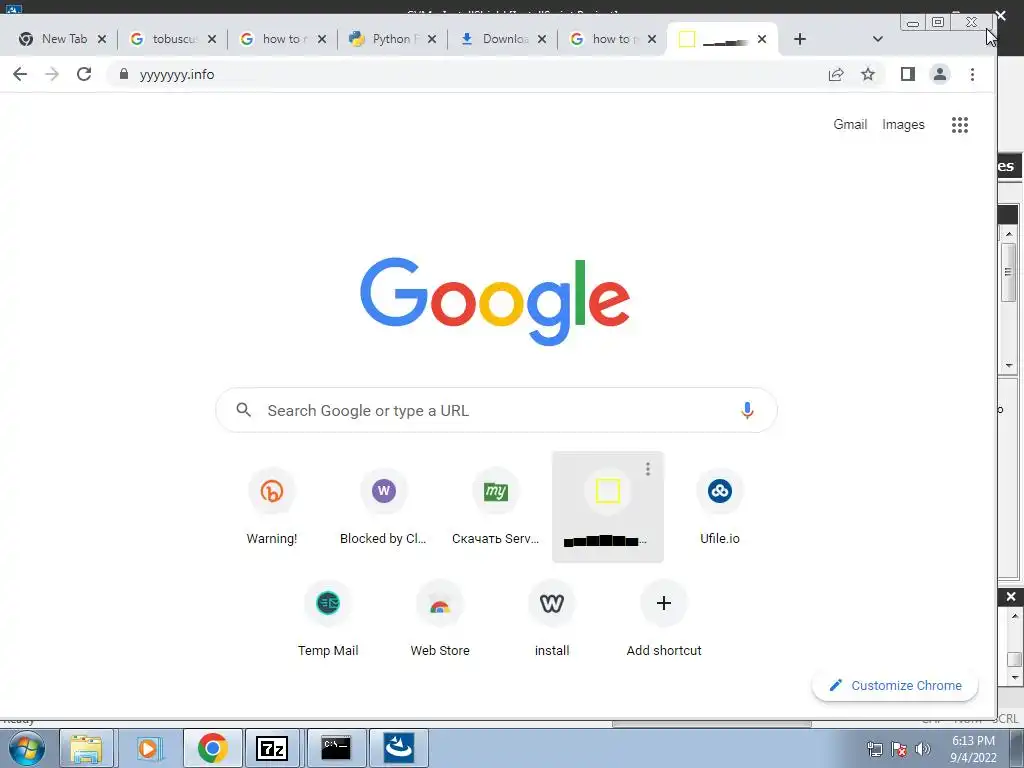Click the address bar yyyyyyy.info
This screenshot has height=768, width=1024.
pos(177,74)
